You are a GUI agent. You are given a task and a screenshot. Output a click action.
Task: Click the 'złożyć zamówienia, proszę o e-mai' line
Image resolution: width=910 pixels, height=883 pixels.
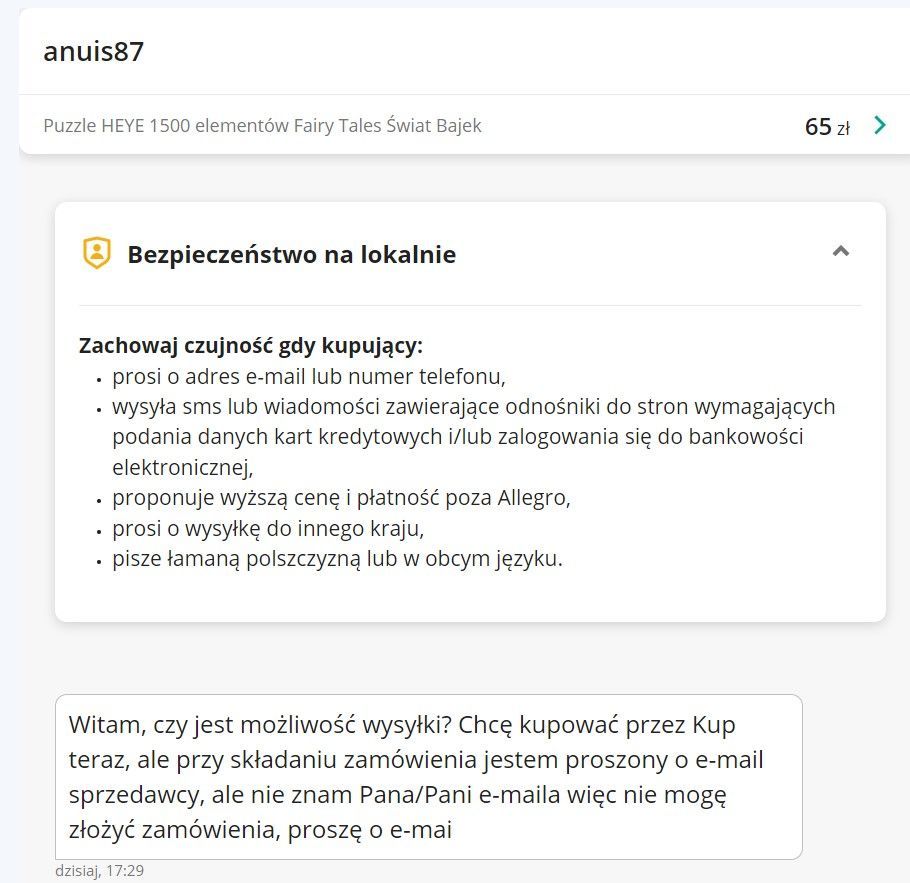pyautogui.click(x=260, y=830)
